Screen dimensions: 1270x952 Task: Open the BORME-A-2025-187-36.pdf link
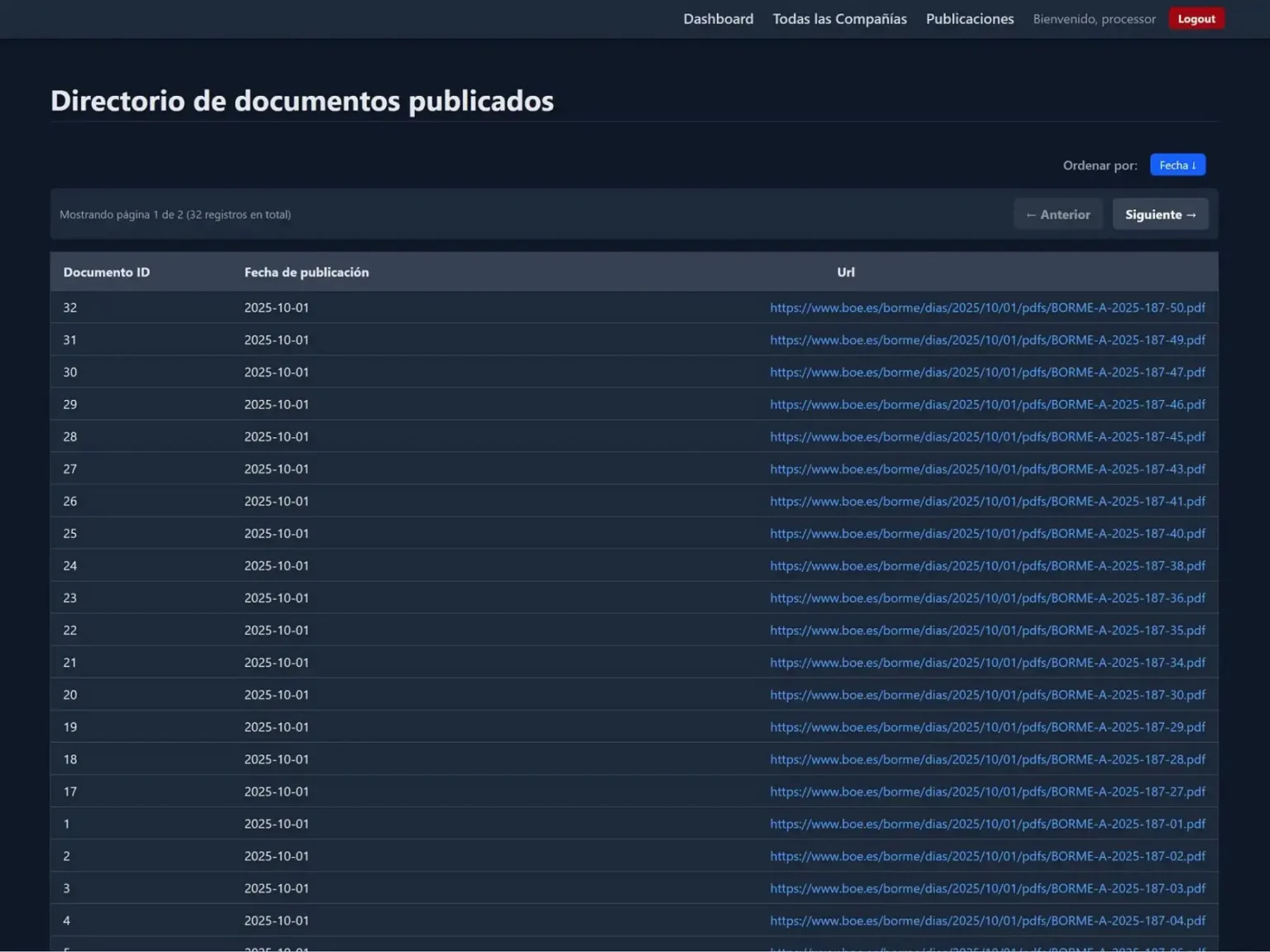tap(987, 597)
